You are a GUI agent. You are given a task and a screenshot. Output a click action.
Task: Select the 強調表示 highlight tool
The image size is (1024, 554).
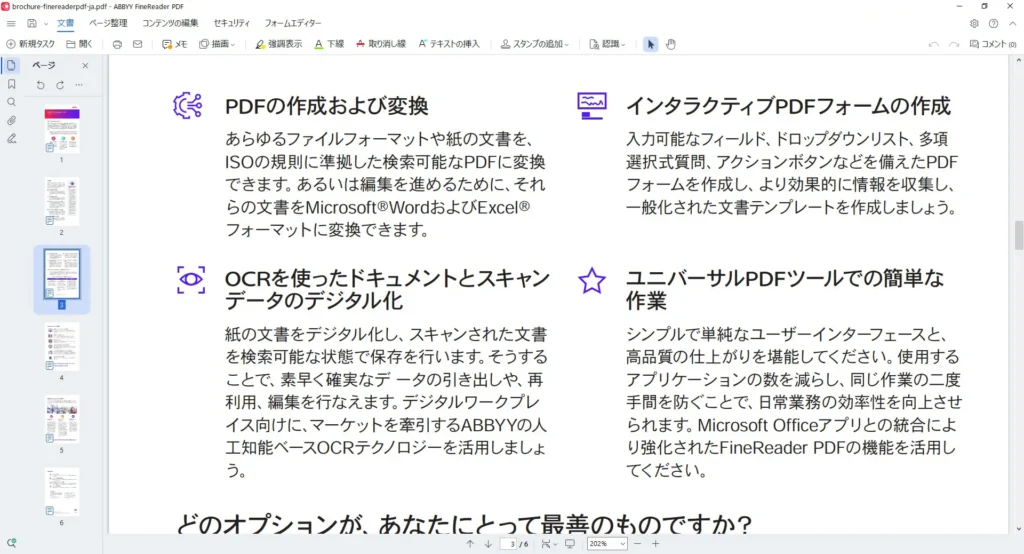(x=279, y=44)
